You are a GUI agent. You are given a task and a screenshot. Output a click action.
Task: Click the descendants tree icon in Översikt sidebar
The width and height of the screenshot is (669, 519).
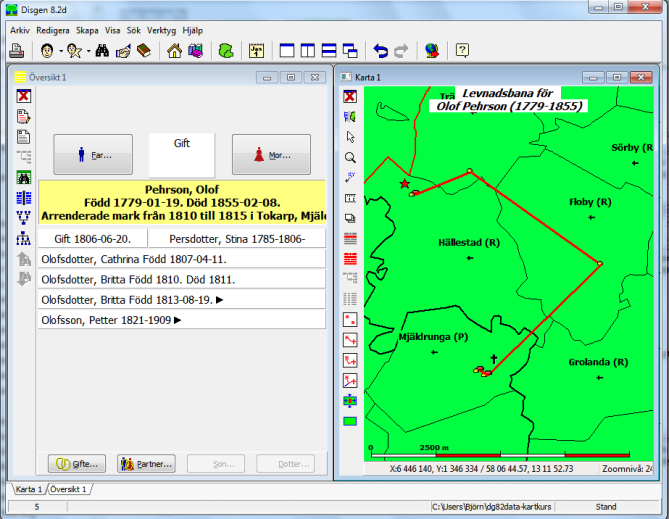(23, 239)
